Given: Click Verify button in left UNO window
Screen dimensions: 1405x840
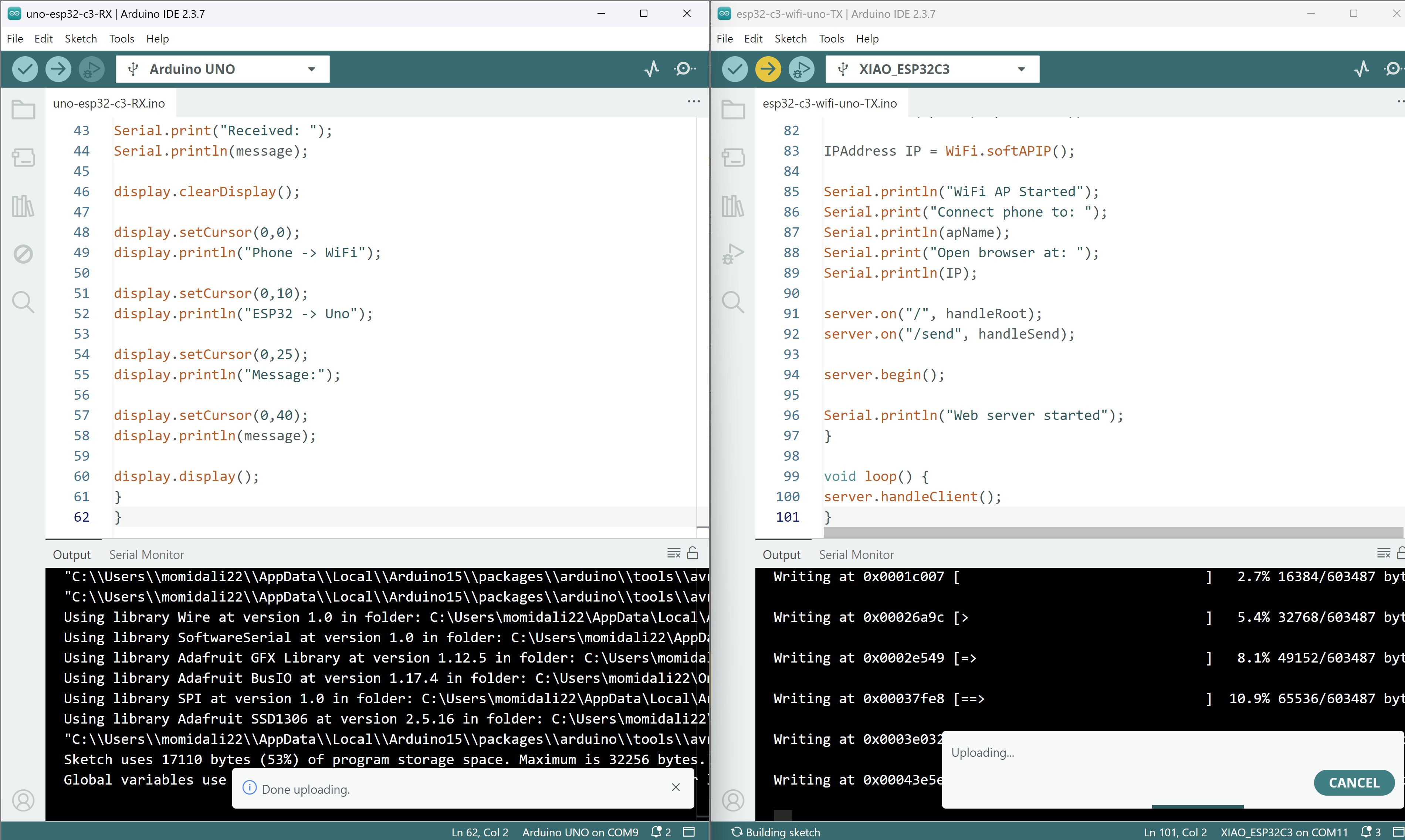Looking at the screenshot, I should click(25, 69).
